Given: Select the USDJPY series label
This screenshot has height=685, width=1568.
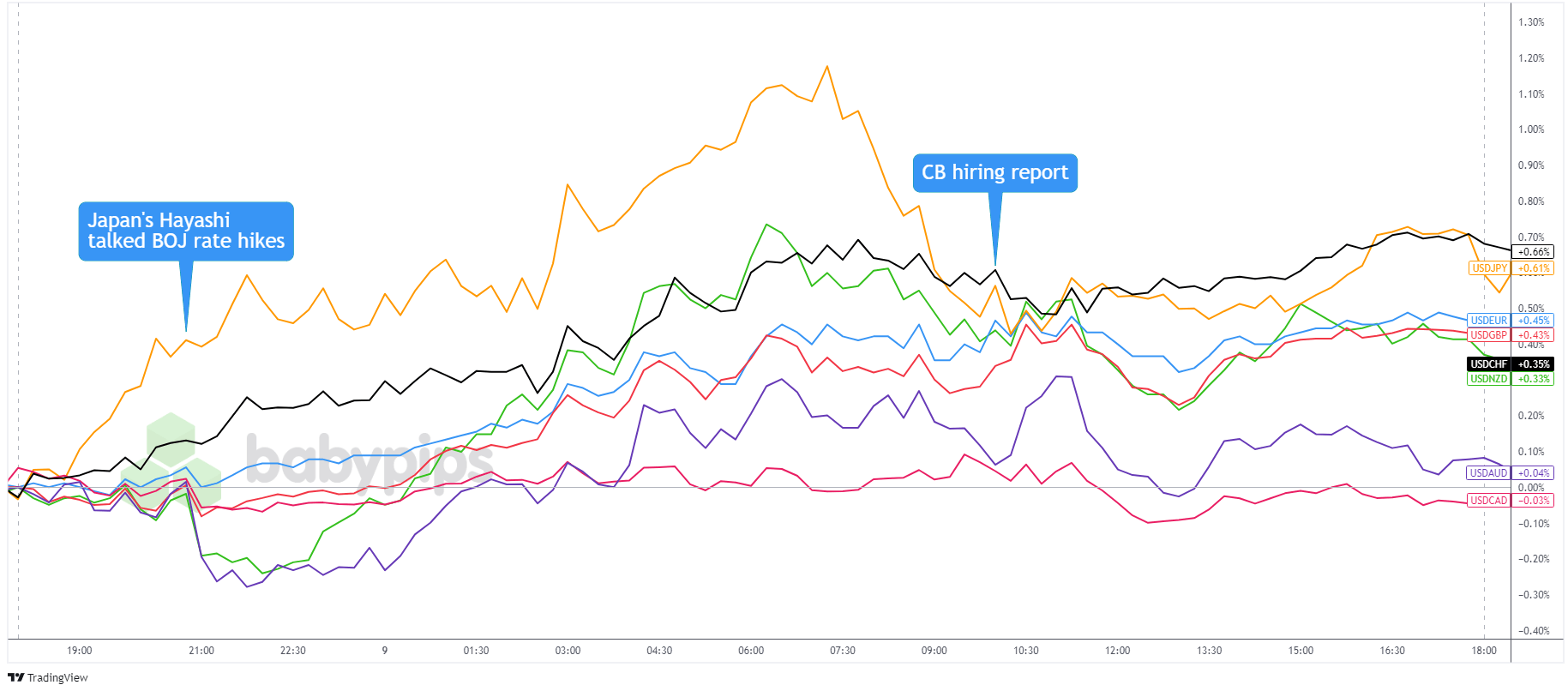Looking at the screenshot, I should [x=1489, y=268].
